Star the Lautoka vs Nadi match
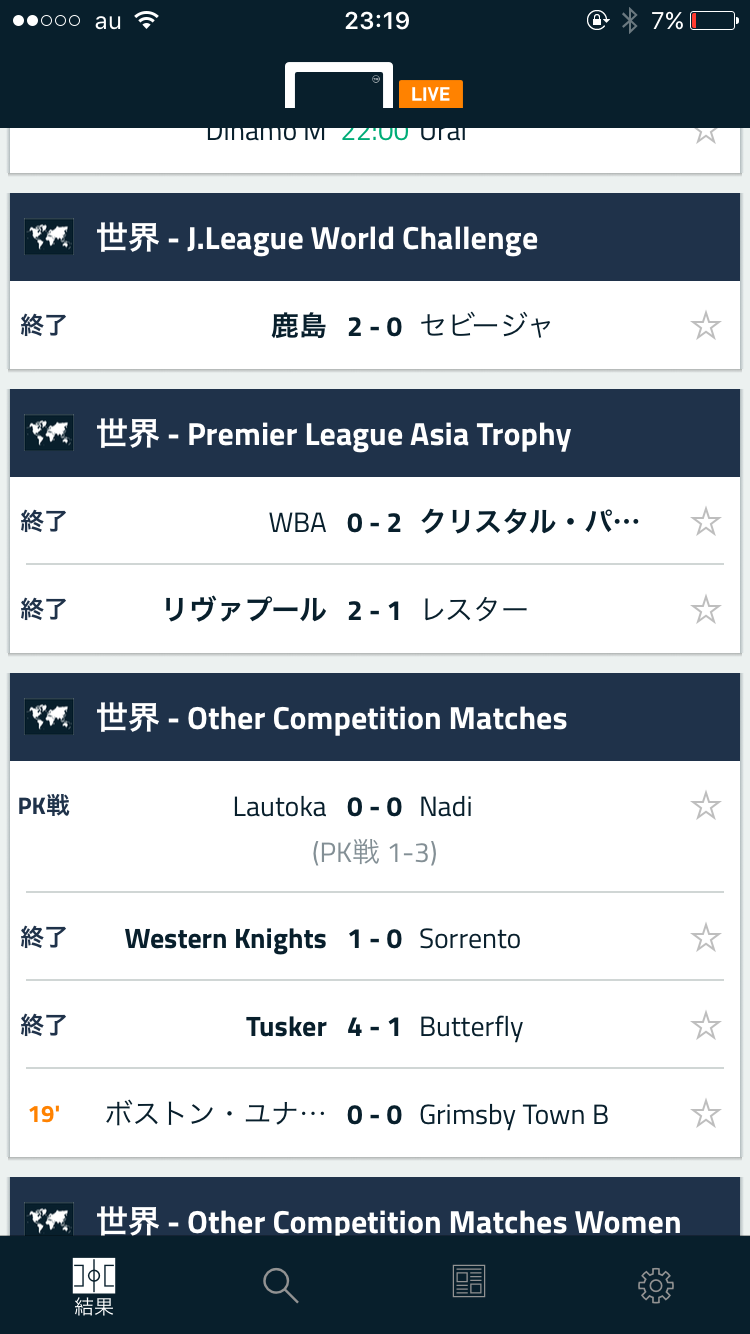The image size is (750, 1334). (x=706, y=806)
